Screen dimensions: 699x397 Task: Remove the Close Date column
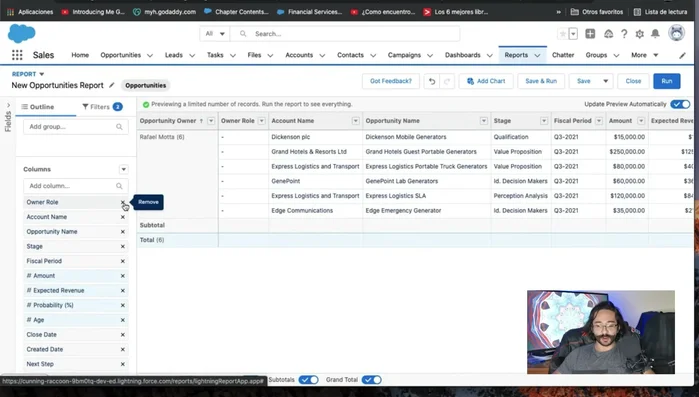tap(123, 335)
